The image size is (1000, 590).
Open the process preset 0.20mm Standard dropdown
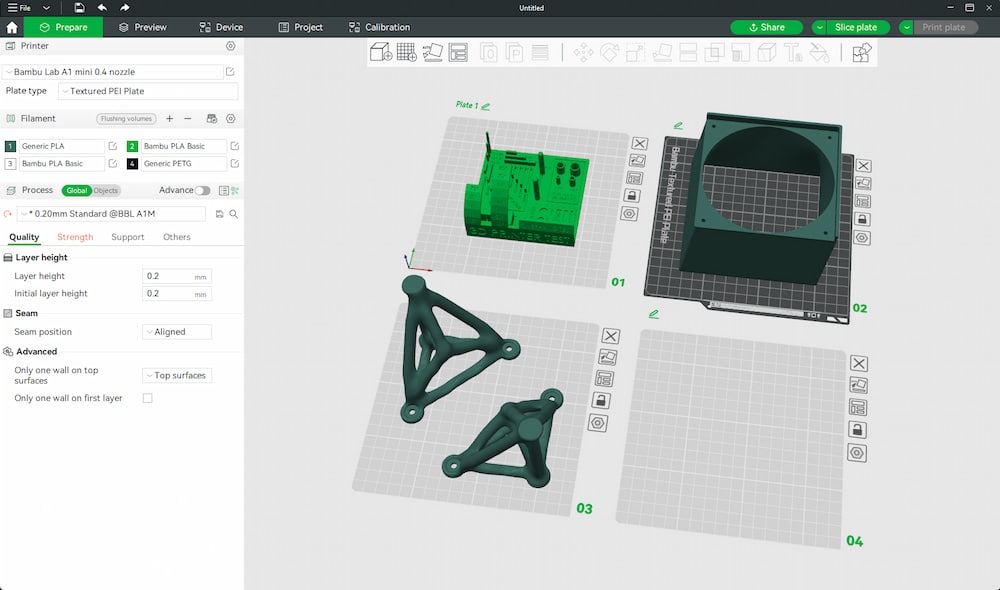tap(111, 214)
